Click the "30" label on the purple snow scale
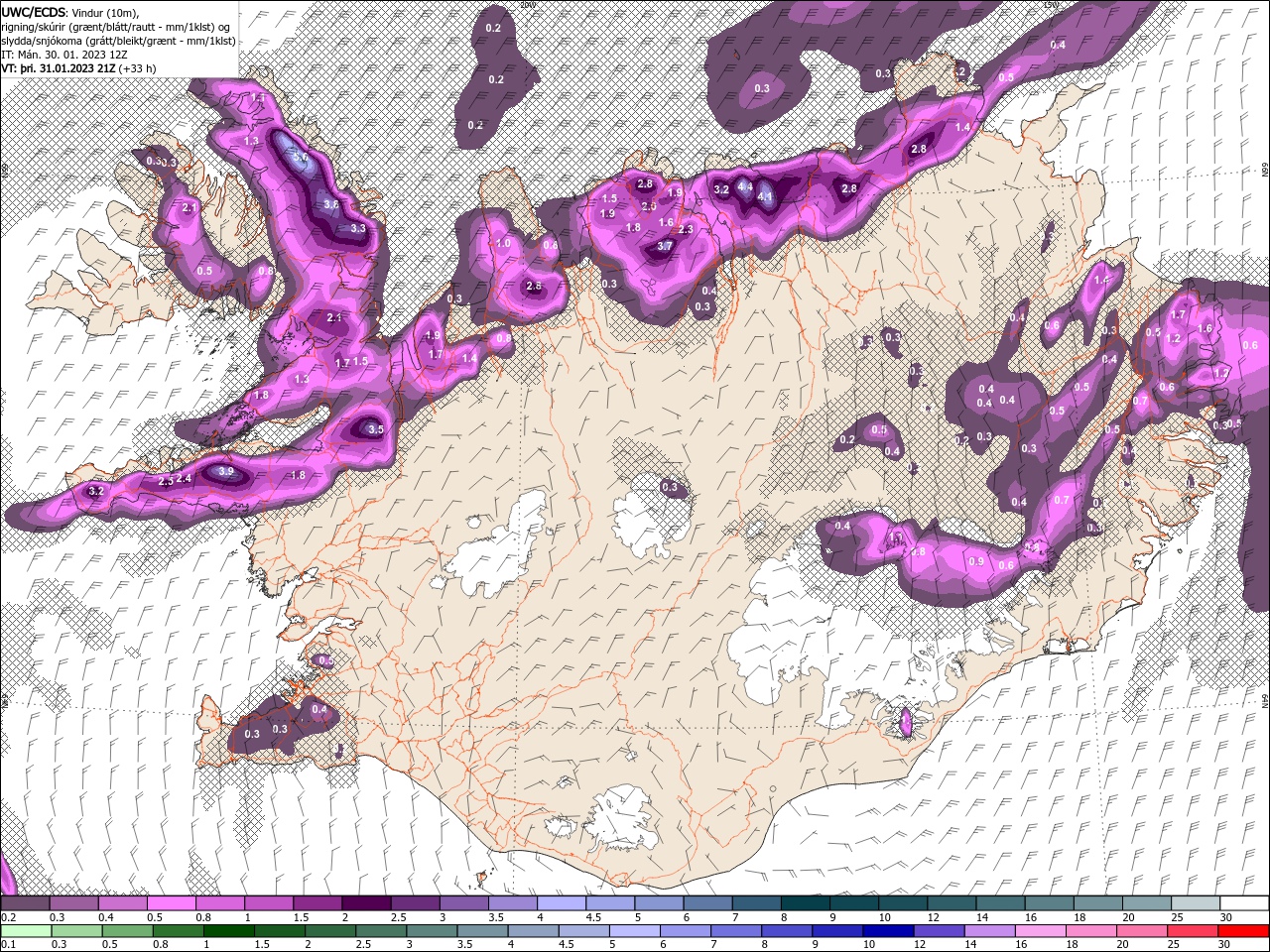1270x952 pixels. pyautogui.click(x=1226, y=917)
